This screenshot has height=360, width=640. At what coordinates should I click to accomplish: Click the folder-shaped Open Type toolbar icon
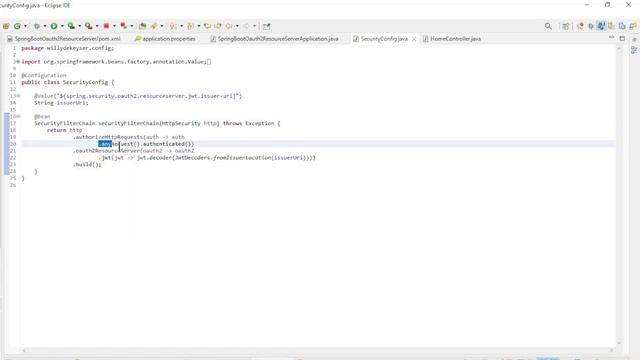(142, 26)
